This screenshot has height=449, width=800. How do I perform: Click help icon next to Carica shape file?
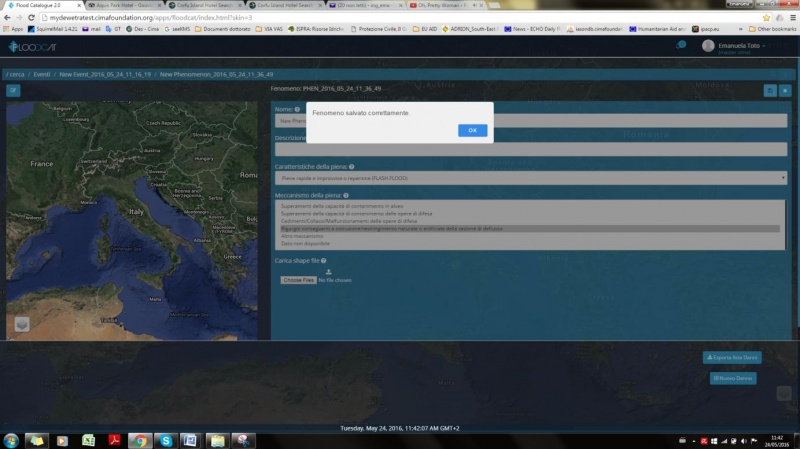click(x=323, y=261)
